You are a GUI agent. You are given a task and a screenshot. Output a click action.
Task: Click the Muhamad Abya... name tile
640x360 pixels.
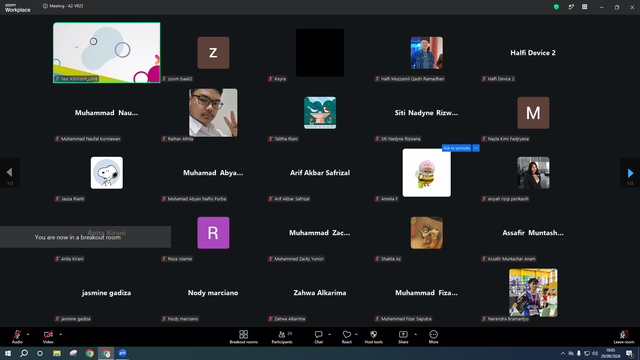point(213,173)
